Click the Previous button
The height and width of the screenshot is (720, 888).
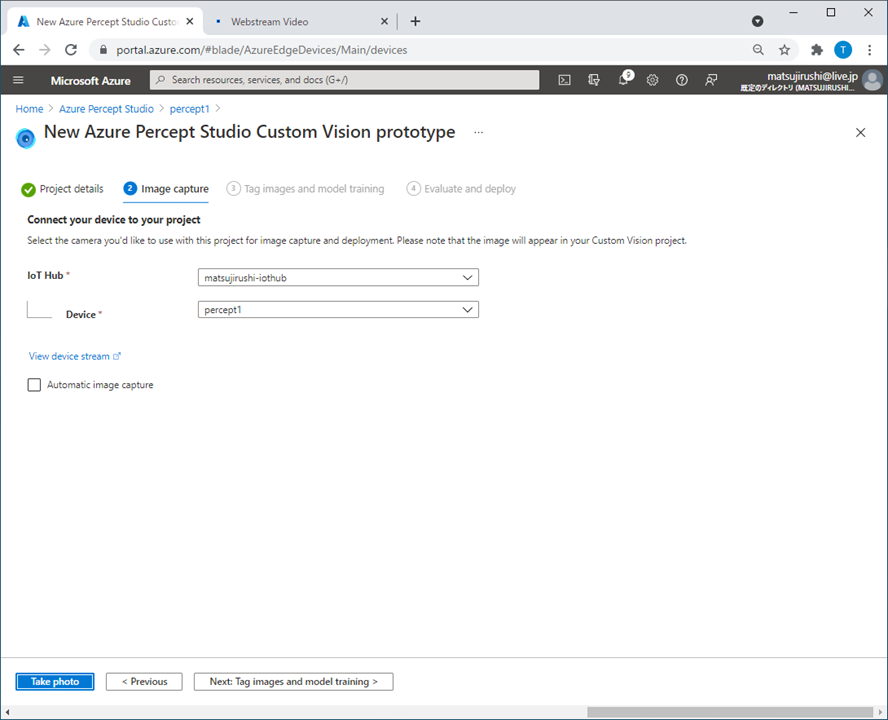click(x=144, y=681)
